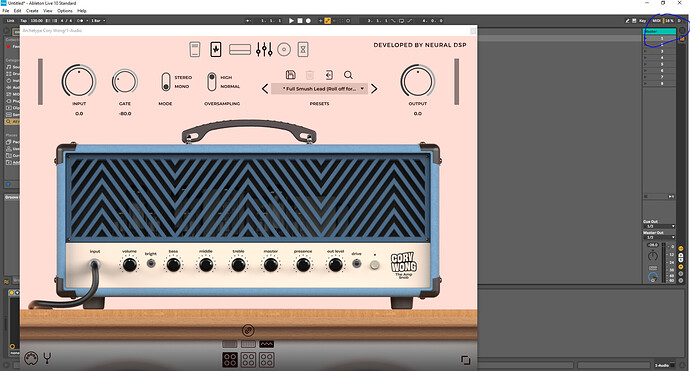Open the presets dropdown Full Smush Lead

click(319, 89)
